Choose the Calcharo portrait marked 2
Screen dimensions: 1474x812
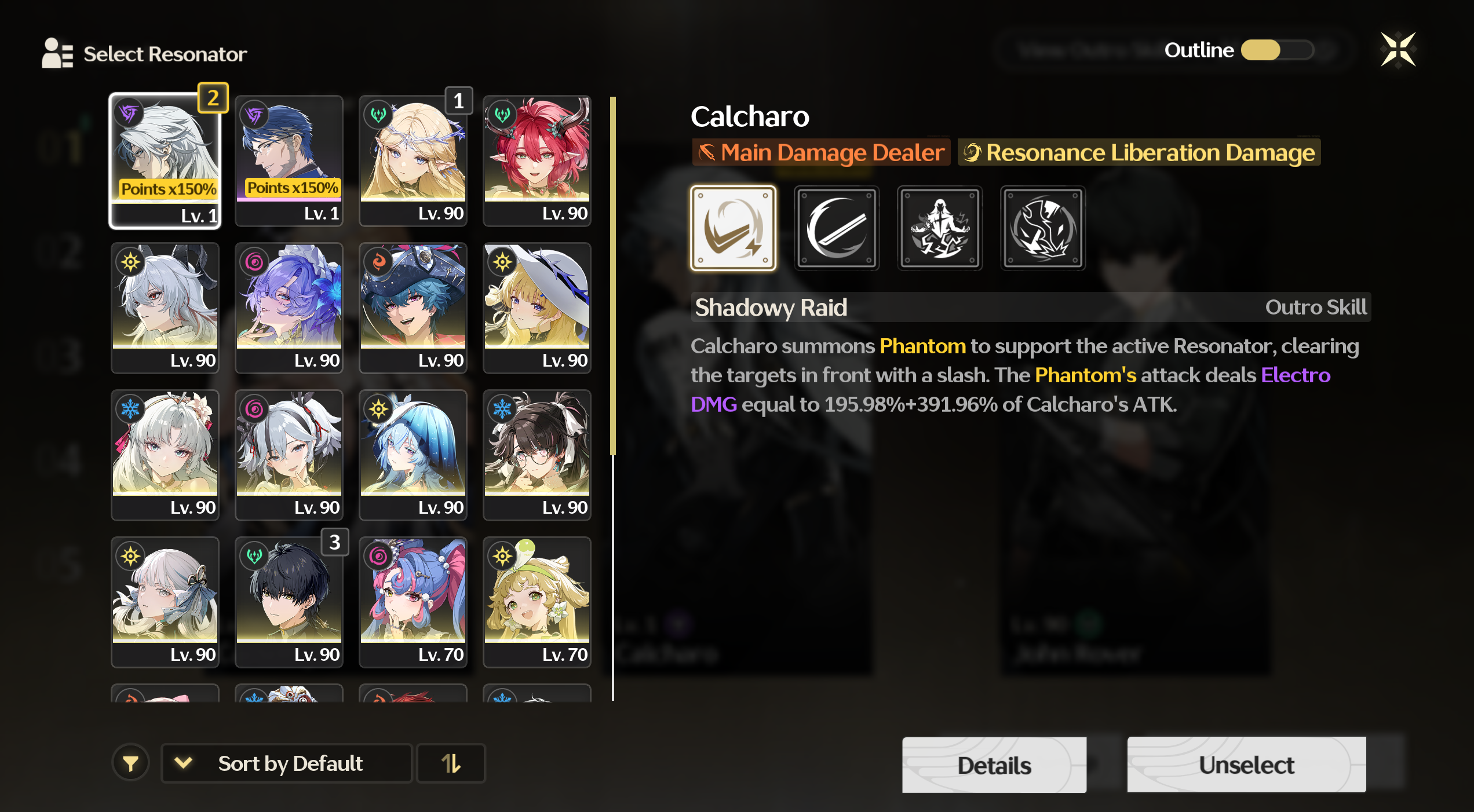(166, 161)
